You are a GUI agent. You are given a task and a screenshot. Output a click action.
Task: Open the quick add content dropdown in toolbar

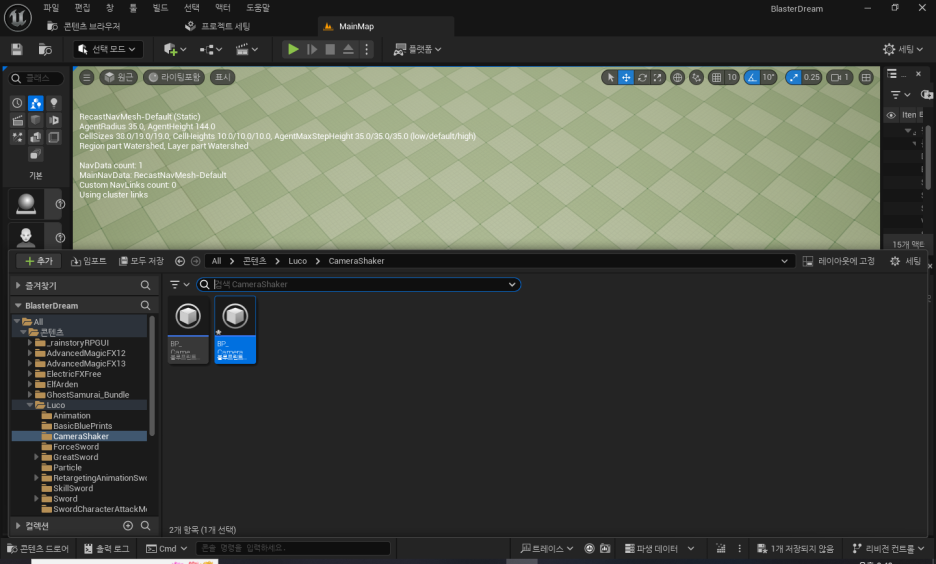(175, 49)
